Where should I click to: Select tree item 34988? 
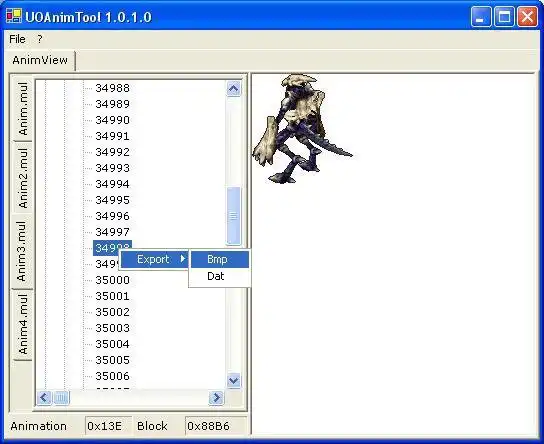[x=112, y=88]
